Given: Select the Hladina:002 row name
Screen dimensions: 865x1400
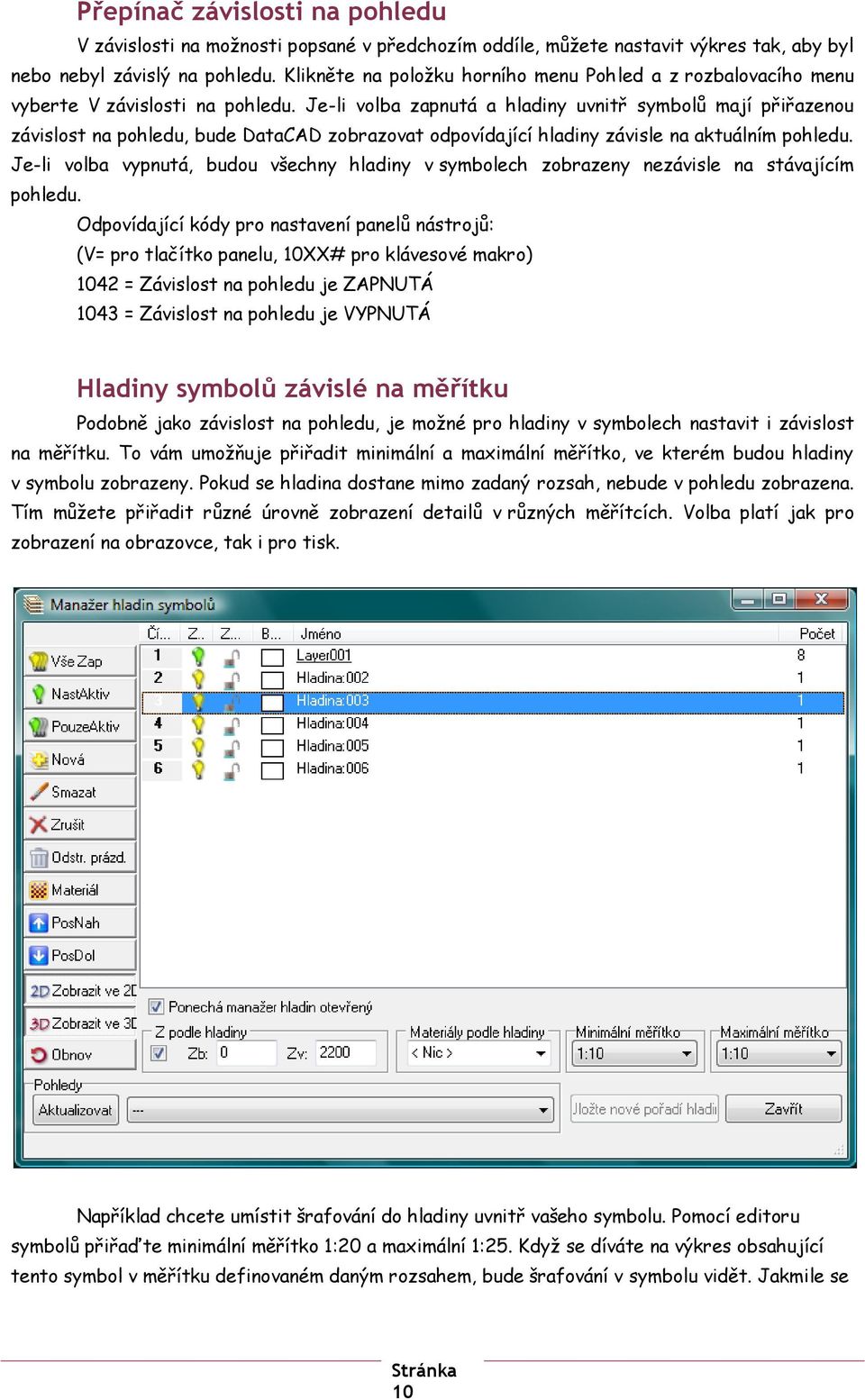Looking at the screenshot, I should click(332, 678).
